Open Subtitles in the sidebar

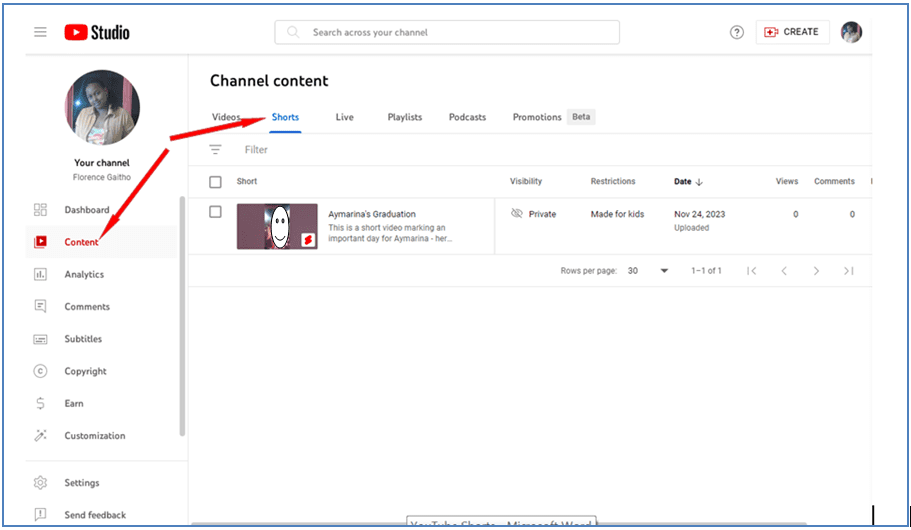pyautogui.click(x=83, y=339)
